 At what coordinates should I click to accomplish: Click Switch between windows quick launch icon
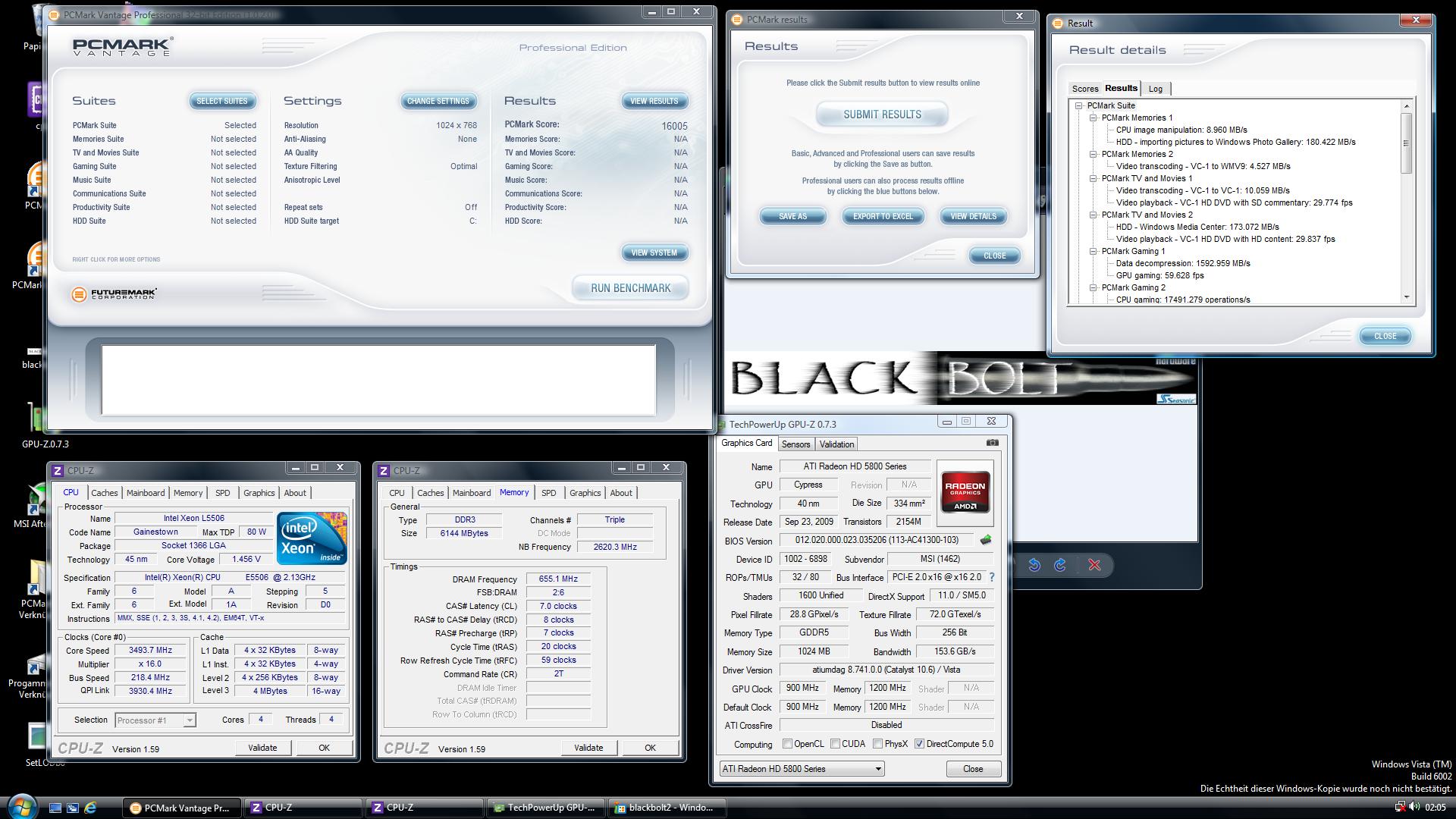click(x=73, y=808)
